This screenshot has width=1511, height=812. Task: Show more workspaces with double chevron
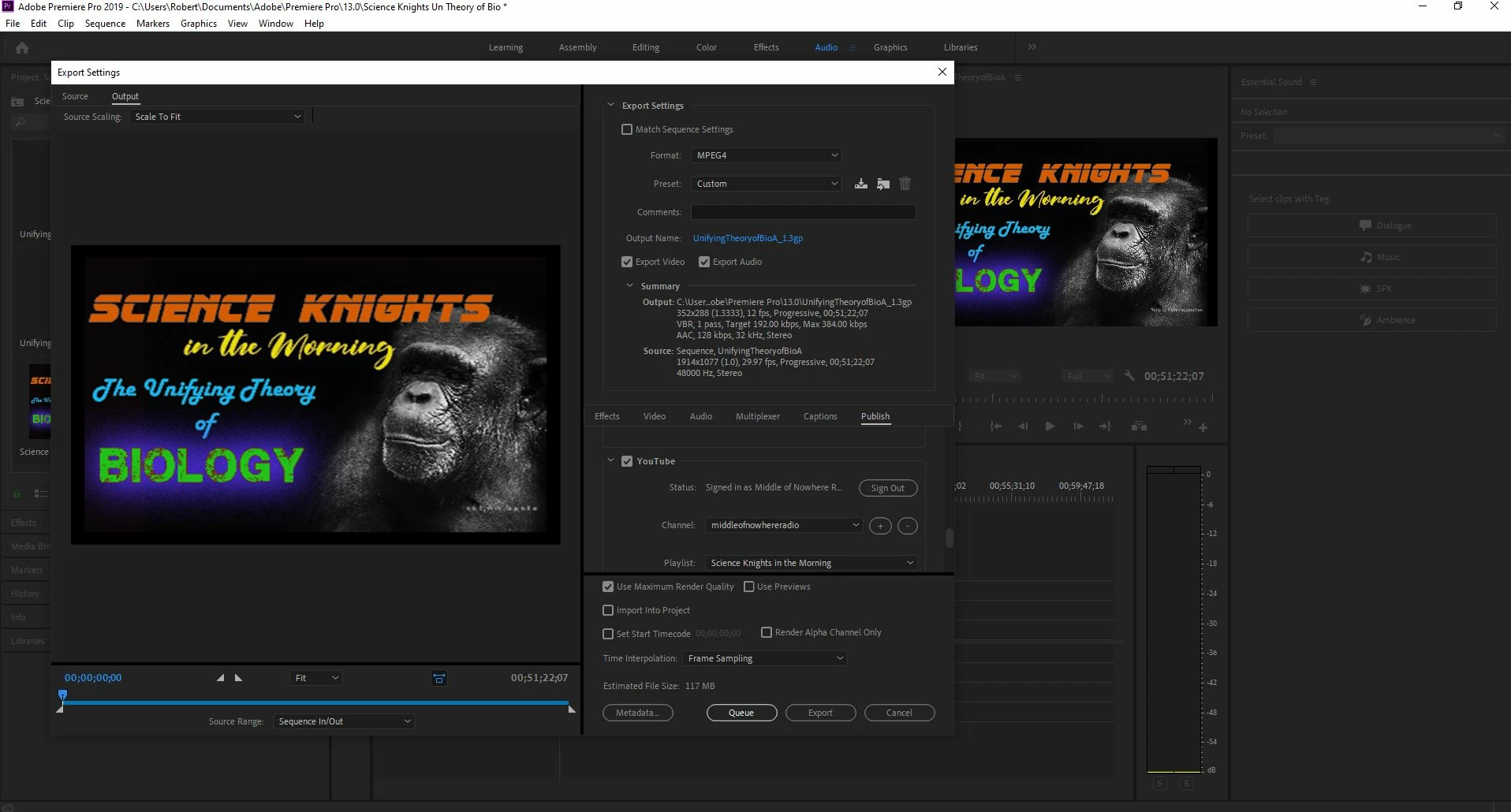(1032, 47)
